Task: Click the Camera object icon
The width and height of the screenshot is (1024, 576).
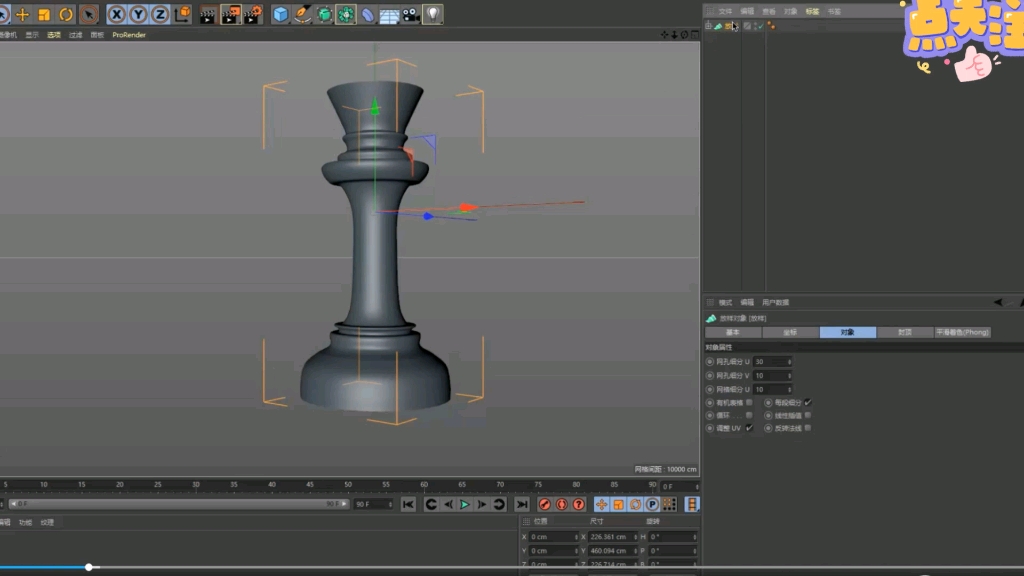Action: [412, 14]
